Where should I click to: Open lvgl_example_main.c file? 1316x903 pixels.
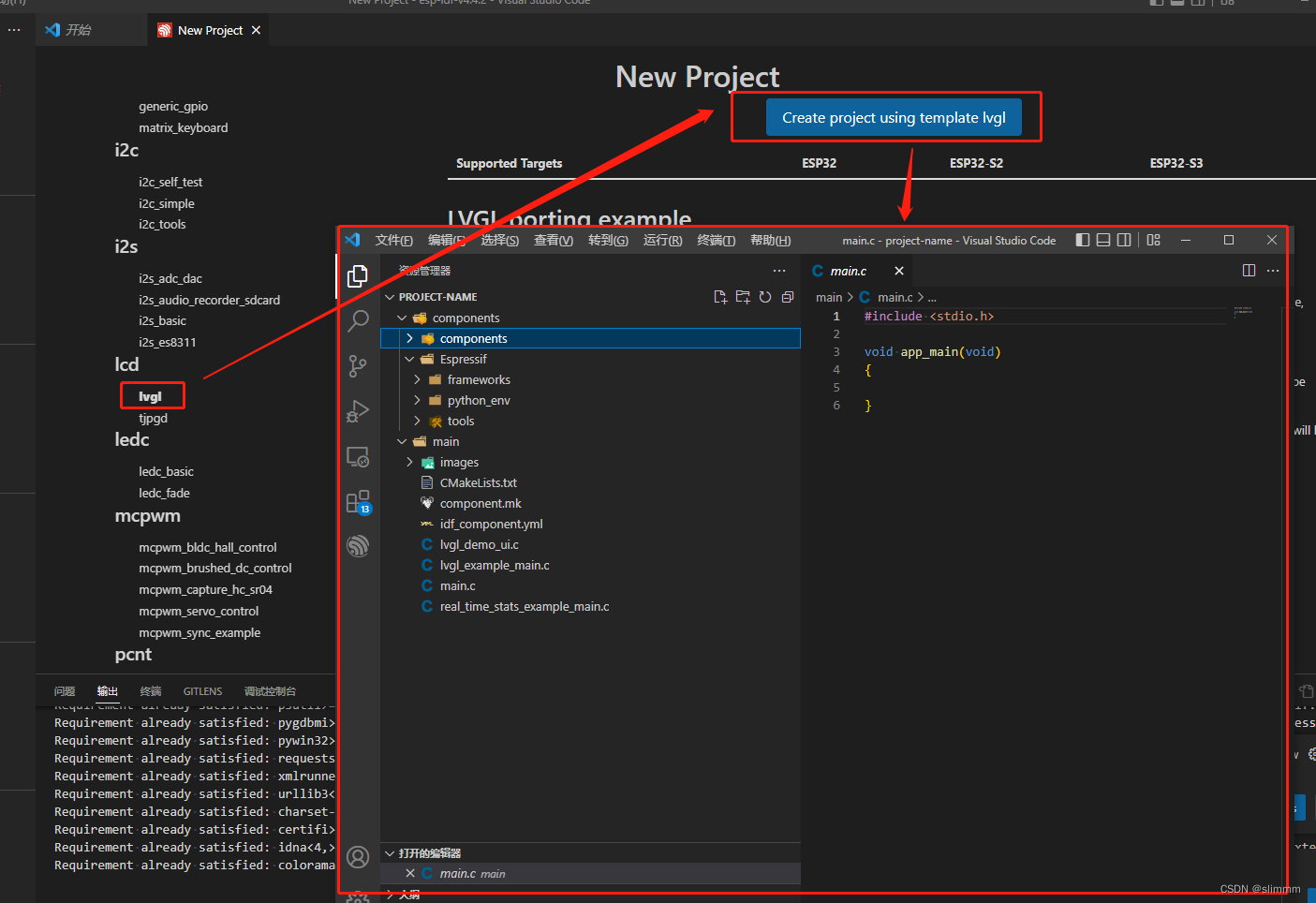point(495,565)
